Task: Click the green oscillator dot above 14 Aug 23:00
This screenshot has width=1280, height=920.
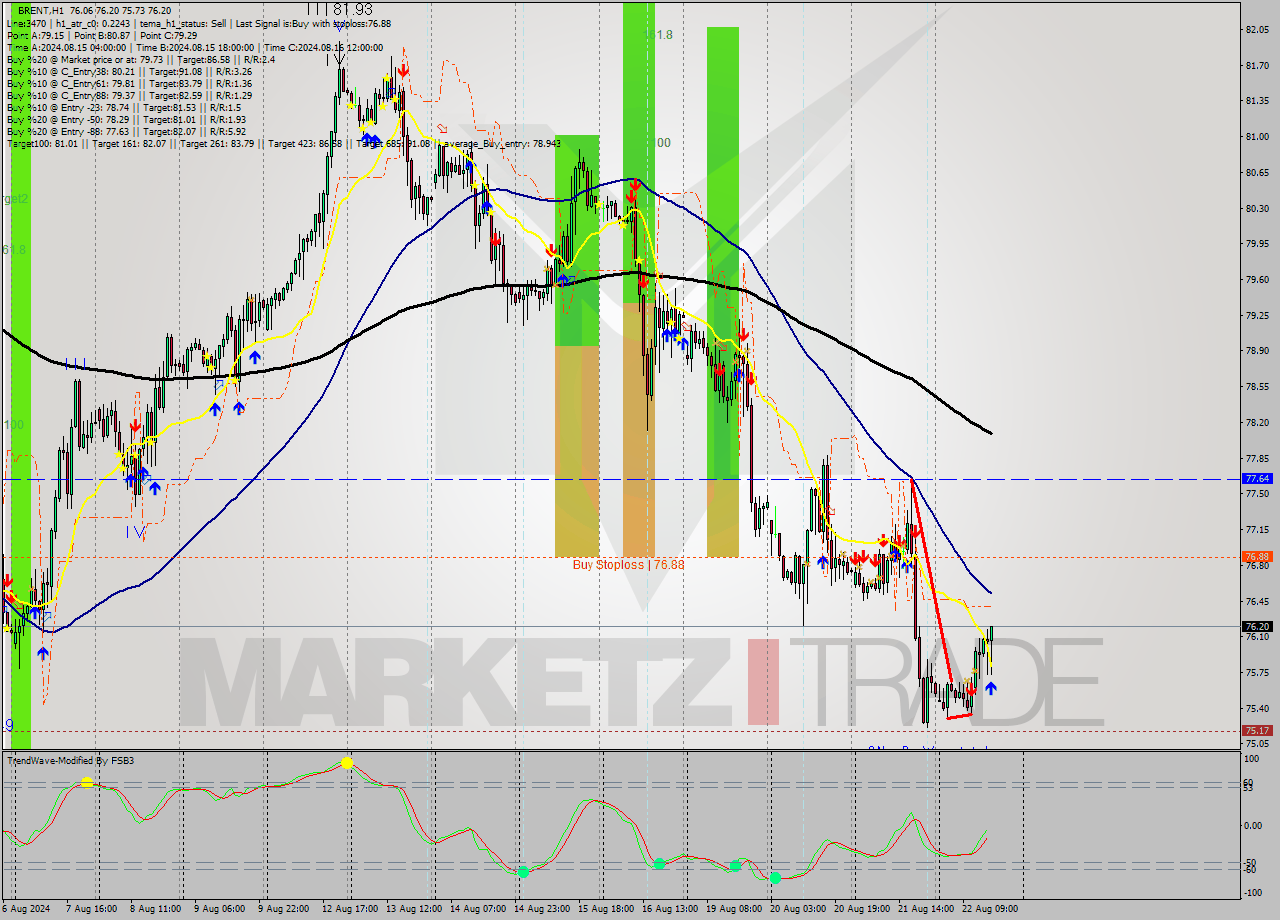Action: [x=523, y=872]
